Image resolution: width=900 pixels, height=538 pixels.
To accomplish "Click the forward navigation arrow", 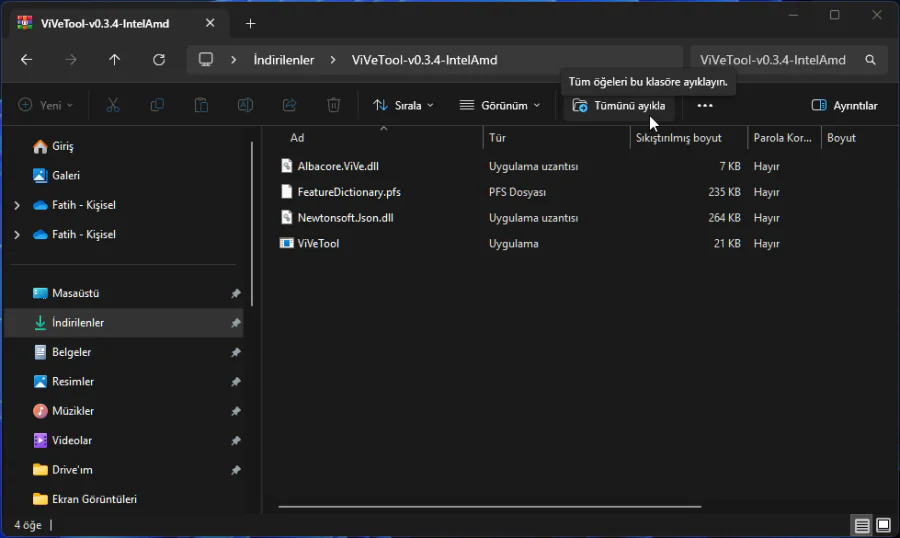I will point(71,60).
